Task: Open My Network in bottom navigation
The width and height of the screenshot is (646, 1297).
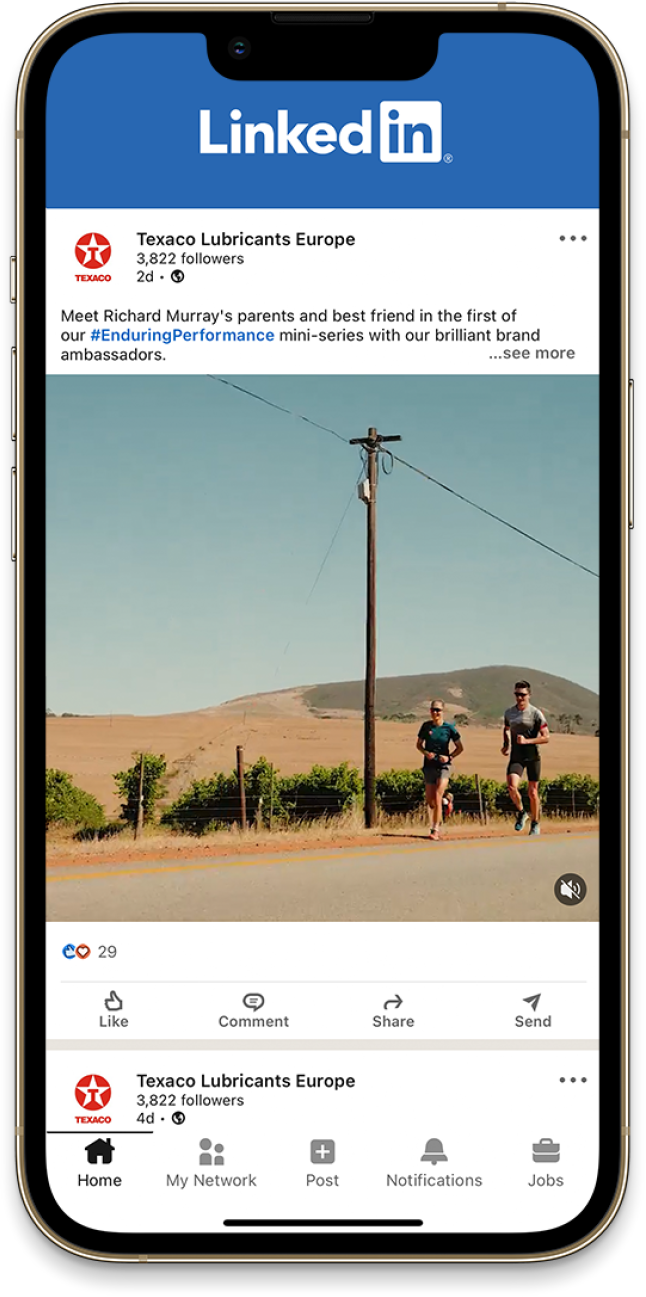Action: pyautogui.click(x=211, y=1163)
